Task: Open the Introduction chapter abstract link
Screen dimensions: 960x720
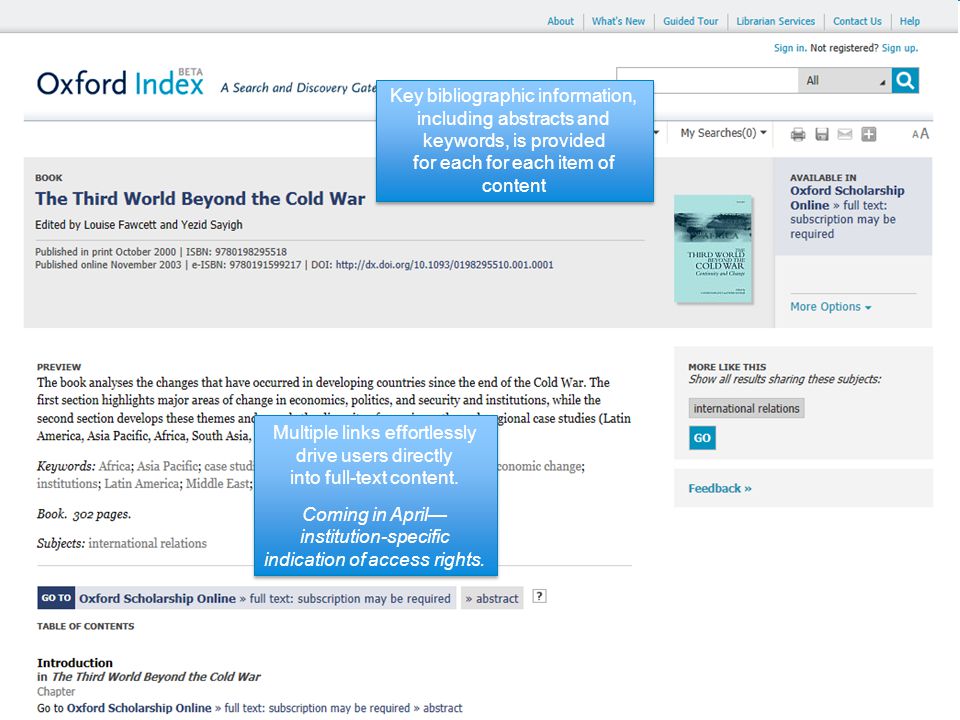Action: click(x=441, y=708)
